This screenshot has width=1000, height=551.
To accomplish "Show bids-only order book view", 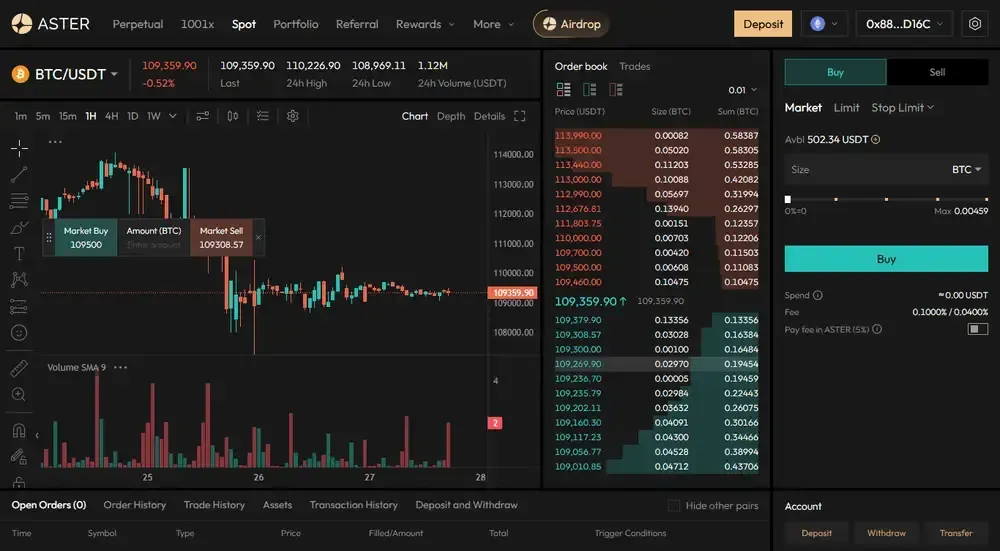I will coord(590,89).
